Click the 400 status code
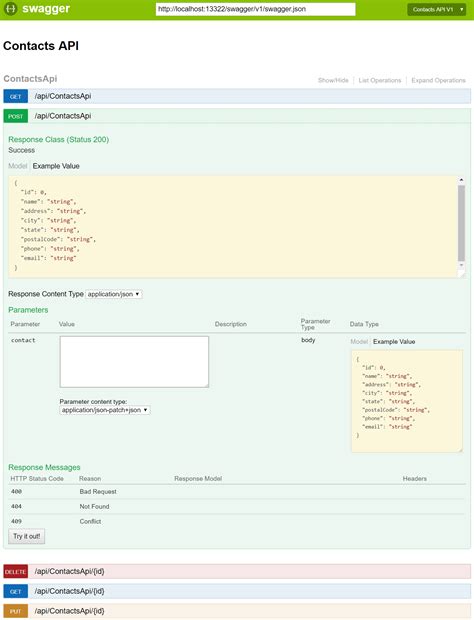 [16, 491]
